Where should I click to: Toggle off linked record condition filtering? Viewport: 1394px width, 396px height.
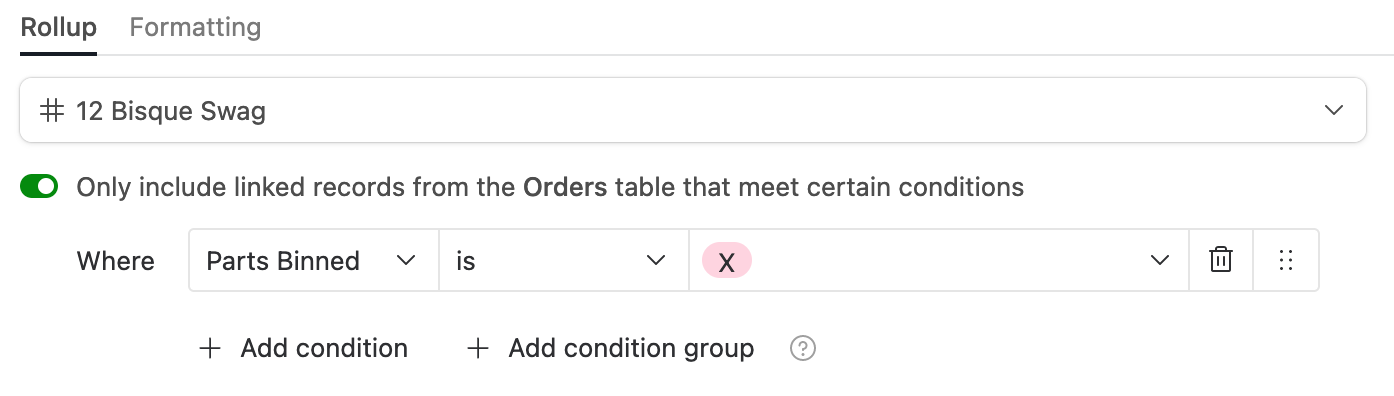point(39,186)
